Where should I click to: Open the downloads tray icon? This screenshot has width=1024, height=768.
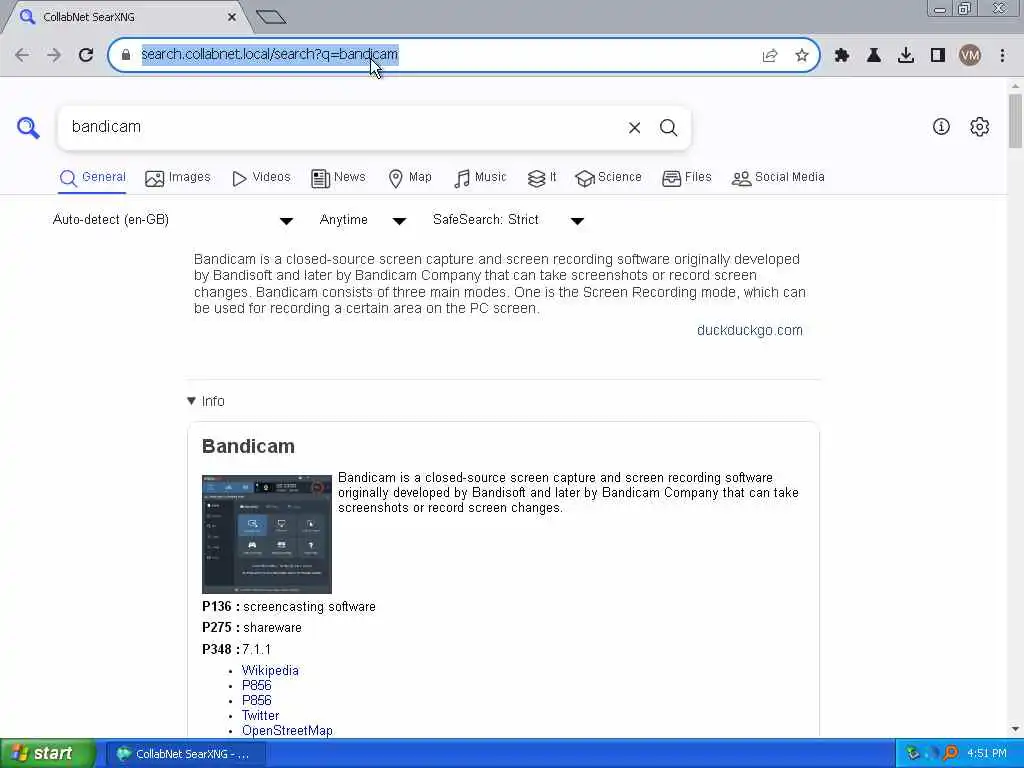(906, 56)
